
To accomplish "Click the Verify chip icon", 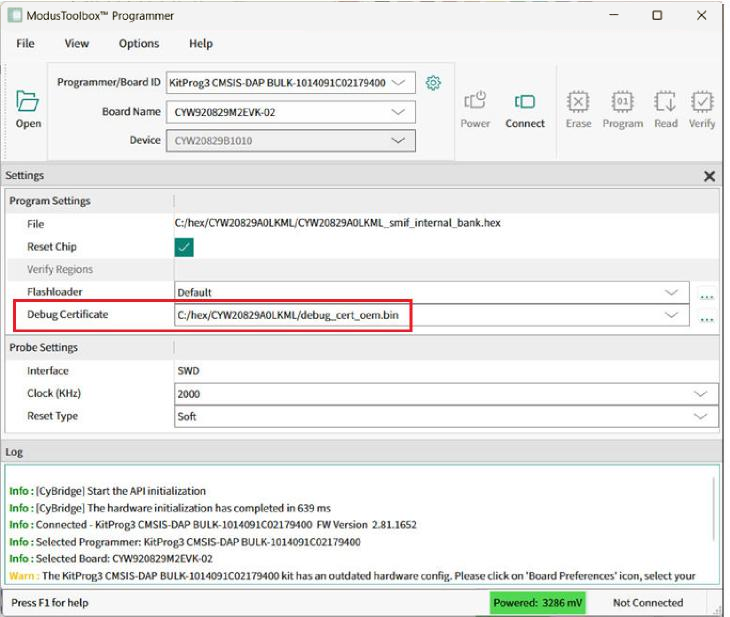I will pos(702,101).
